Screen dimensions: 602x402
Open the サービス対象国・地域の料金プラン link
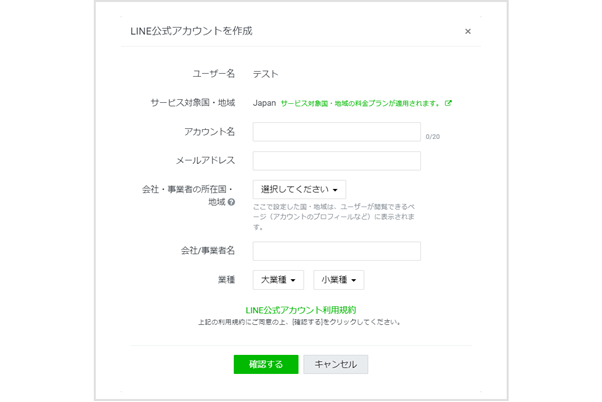361,103
